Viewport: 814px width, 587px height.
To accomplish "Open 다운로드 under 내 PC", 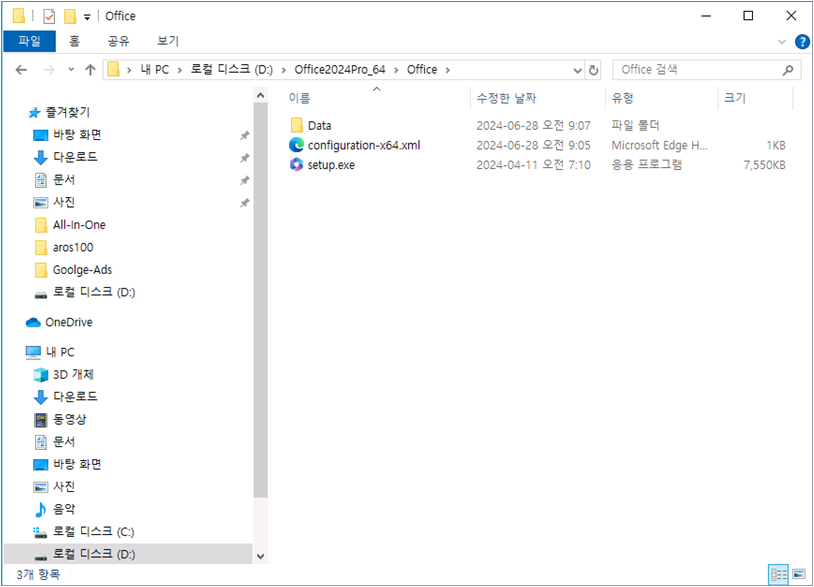I will tap(65, 397).
